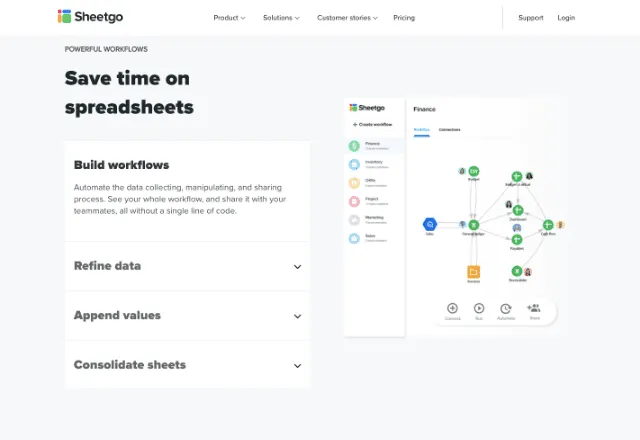Open the Solutions dropdown menu
This screenshot has width=640, height=440.
(281, 18)
